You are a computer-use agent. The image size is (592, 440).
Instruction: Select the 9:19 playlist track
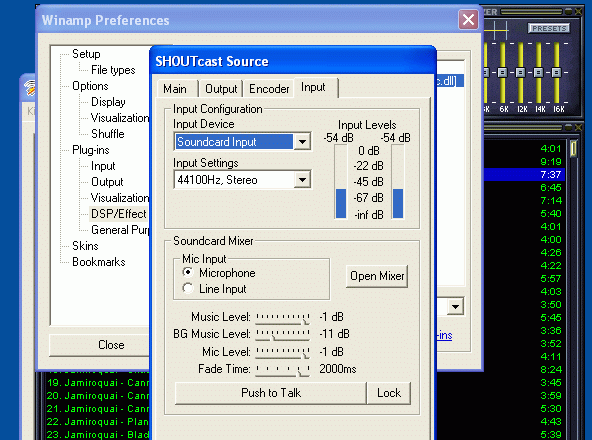(x=524, y=162)
